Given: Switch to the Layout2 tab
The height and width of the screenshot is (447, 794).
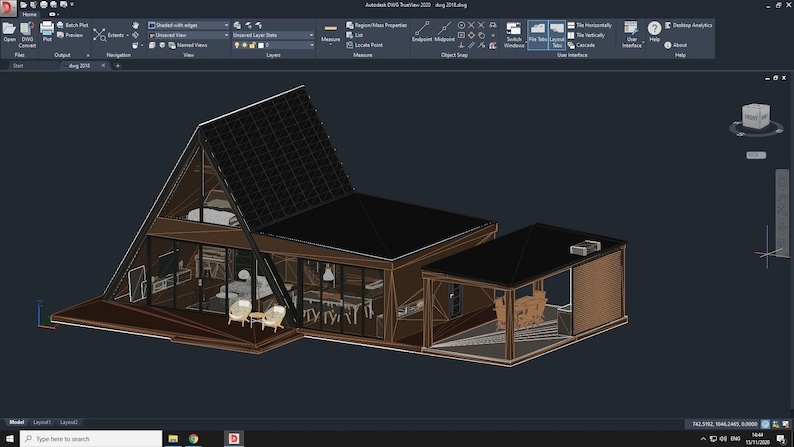Looking at the screenshot, I should 69,422.
